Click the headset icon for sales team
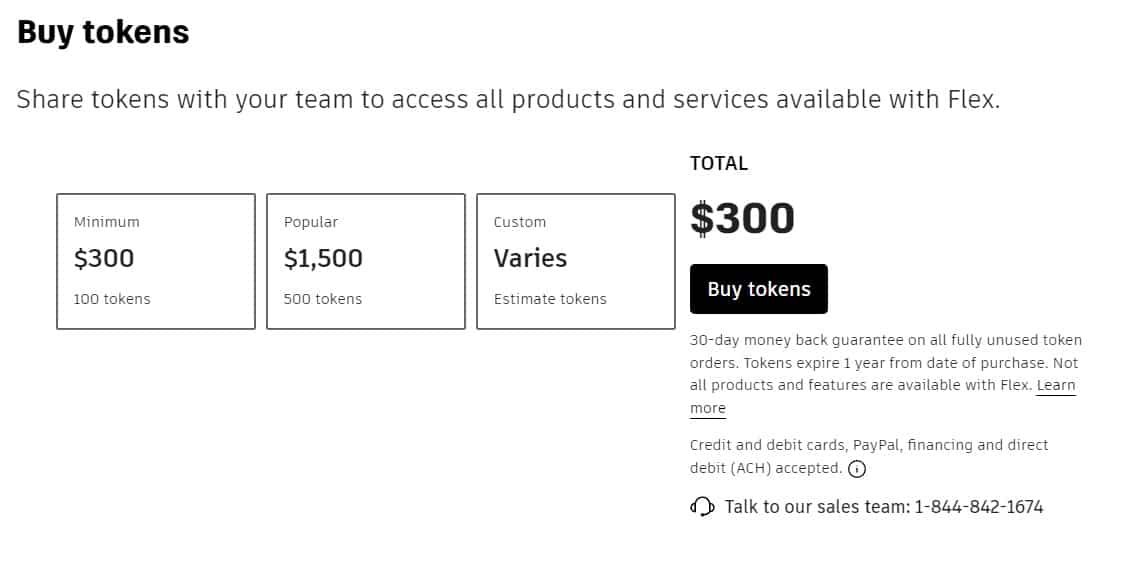Image resolution: width=1123 pixels, height=572 pixels. point(702,507)
